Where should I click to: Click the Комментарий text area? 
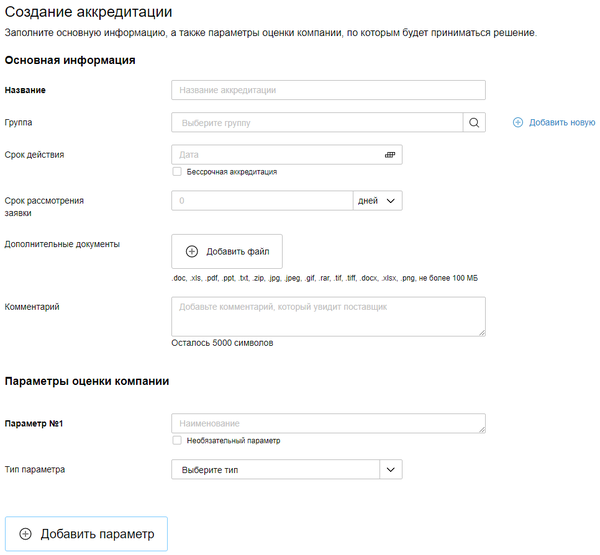coord(328,316)
